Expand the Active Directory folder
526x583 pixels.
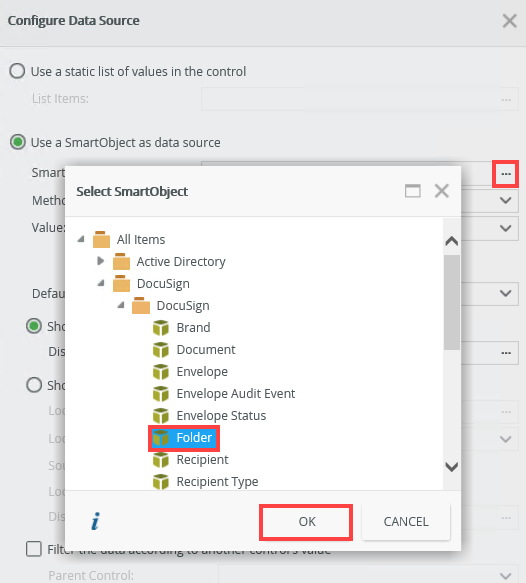click(100, 261)
